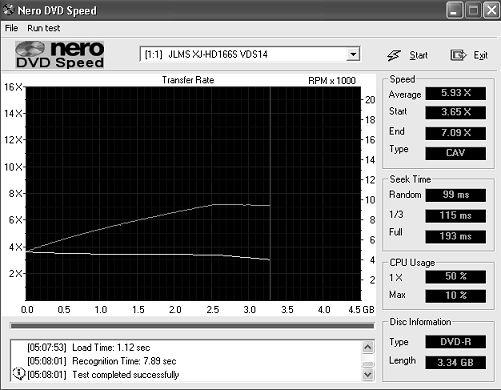Select the Recognition Time log entry
The image size is (501, 390).
pyautogui.click(x=102, y=361)
